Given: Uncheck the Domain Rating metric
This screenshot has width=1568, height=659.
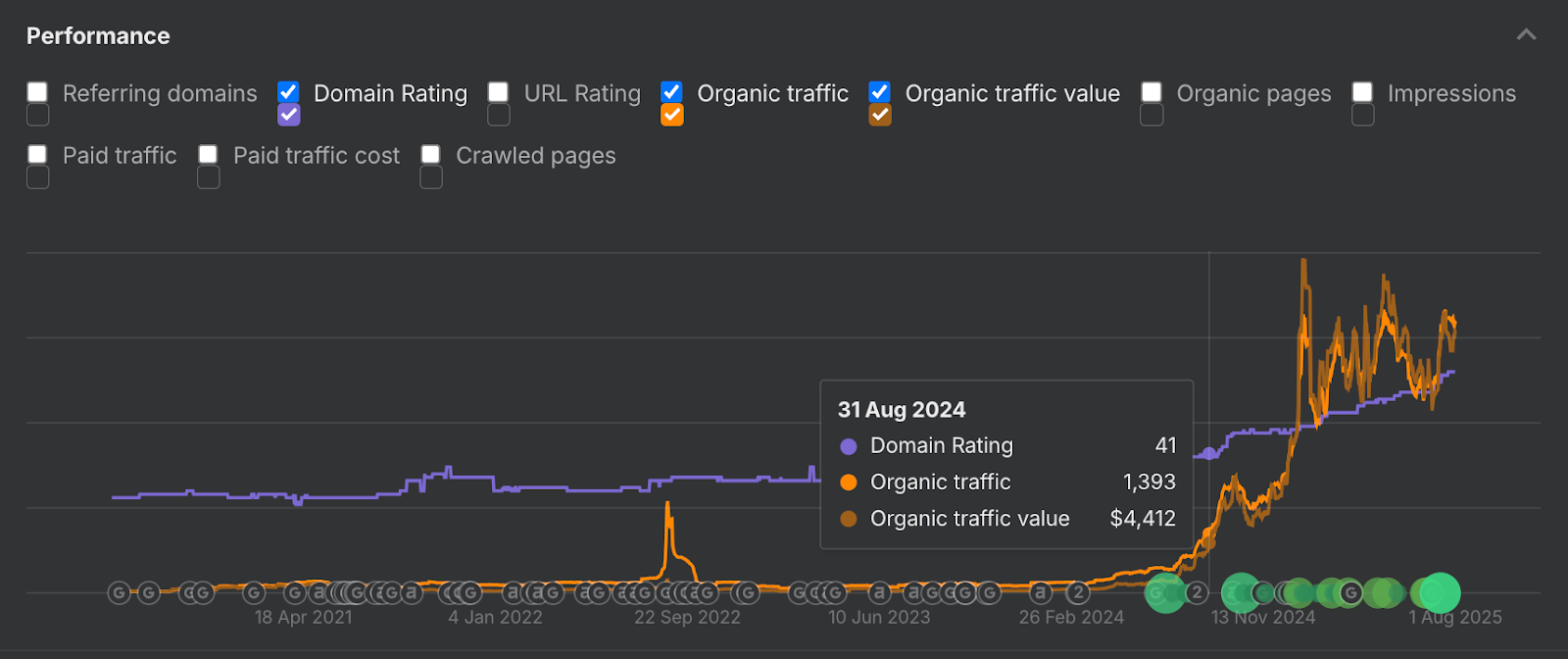Looking at the screenshot, I should pos(288,92).
